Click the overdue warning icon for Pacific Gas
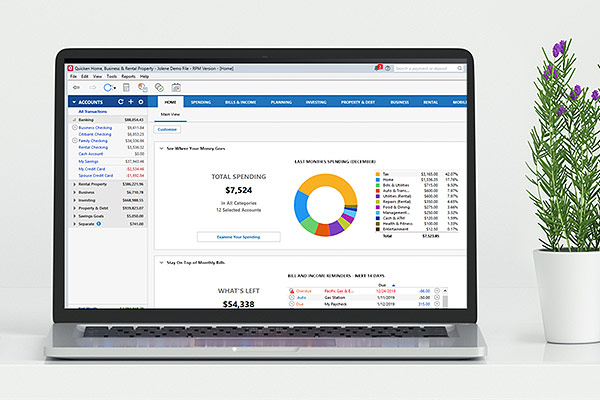Viewport: 600px width, 400px height. click(x=292, y=291)
